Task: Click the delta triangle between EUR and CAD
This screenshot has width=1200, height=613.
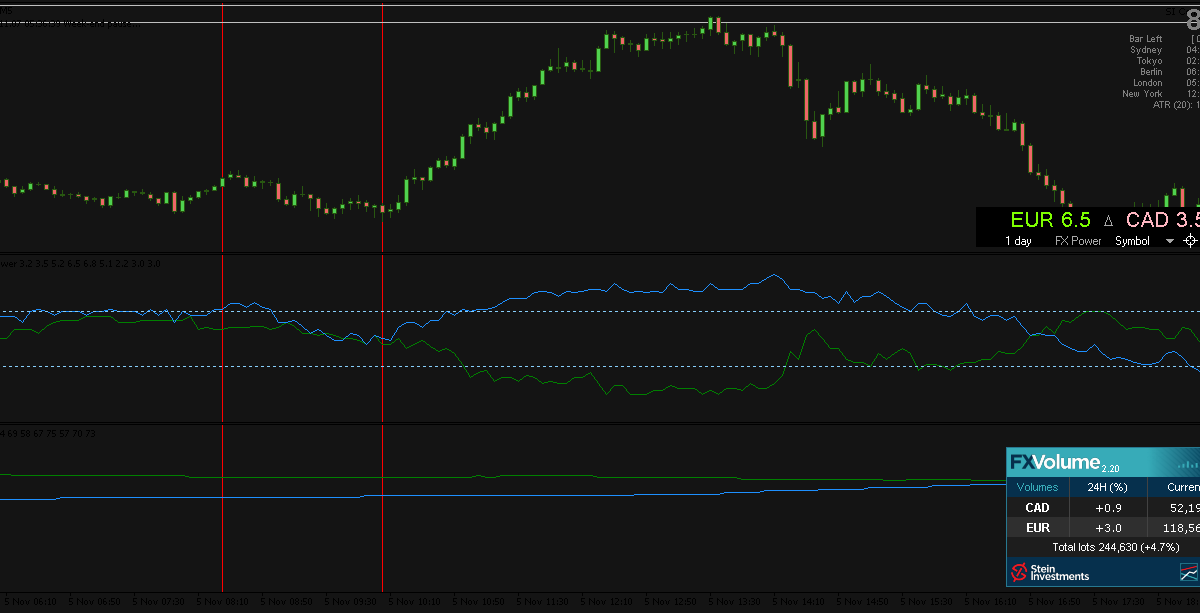Action: 1108,220
